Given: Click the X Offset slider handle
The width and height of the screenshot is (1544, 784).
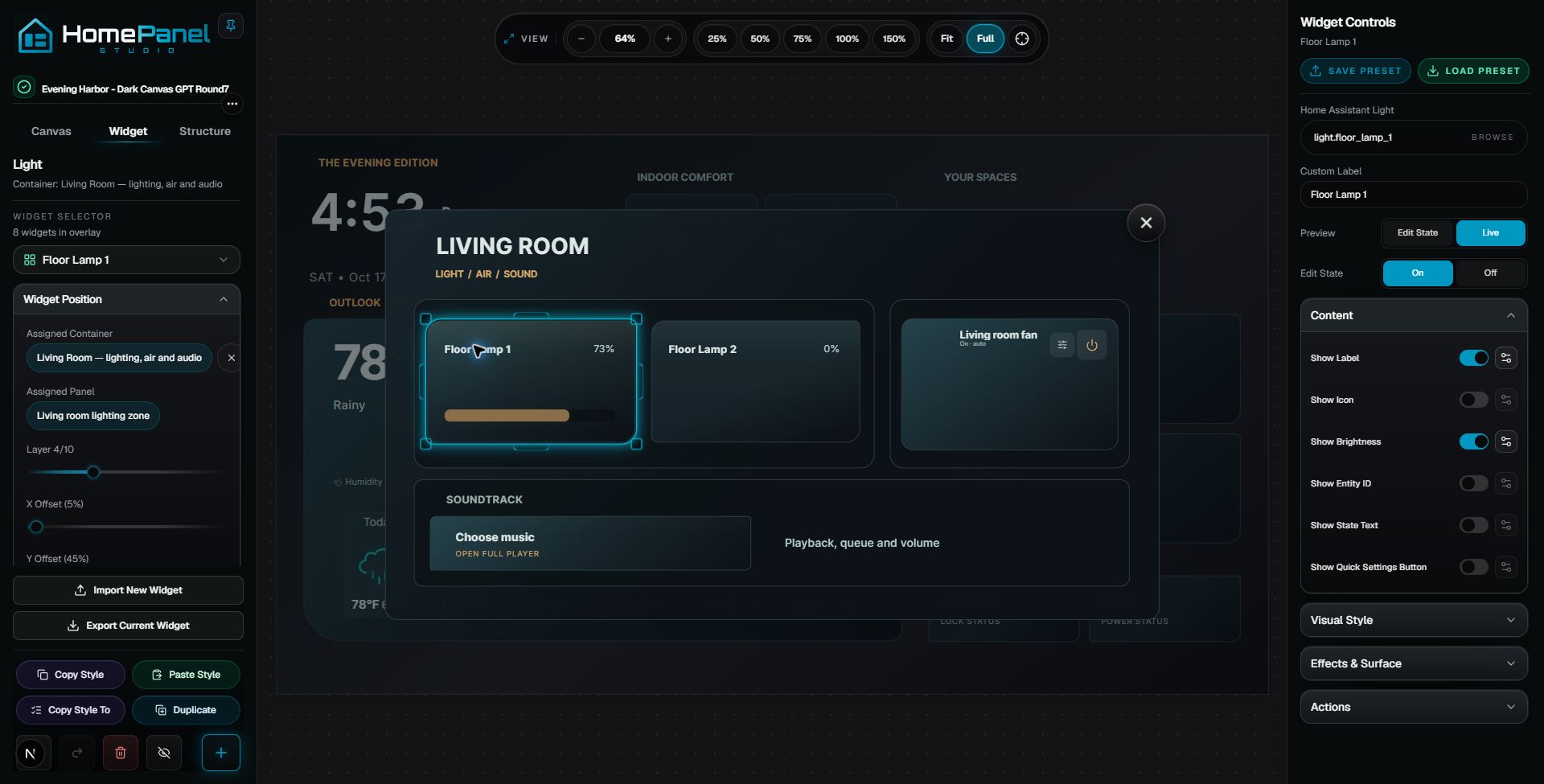Looking at the screenshot, I should (35, 527).
